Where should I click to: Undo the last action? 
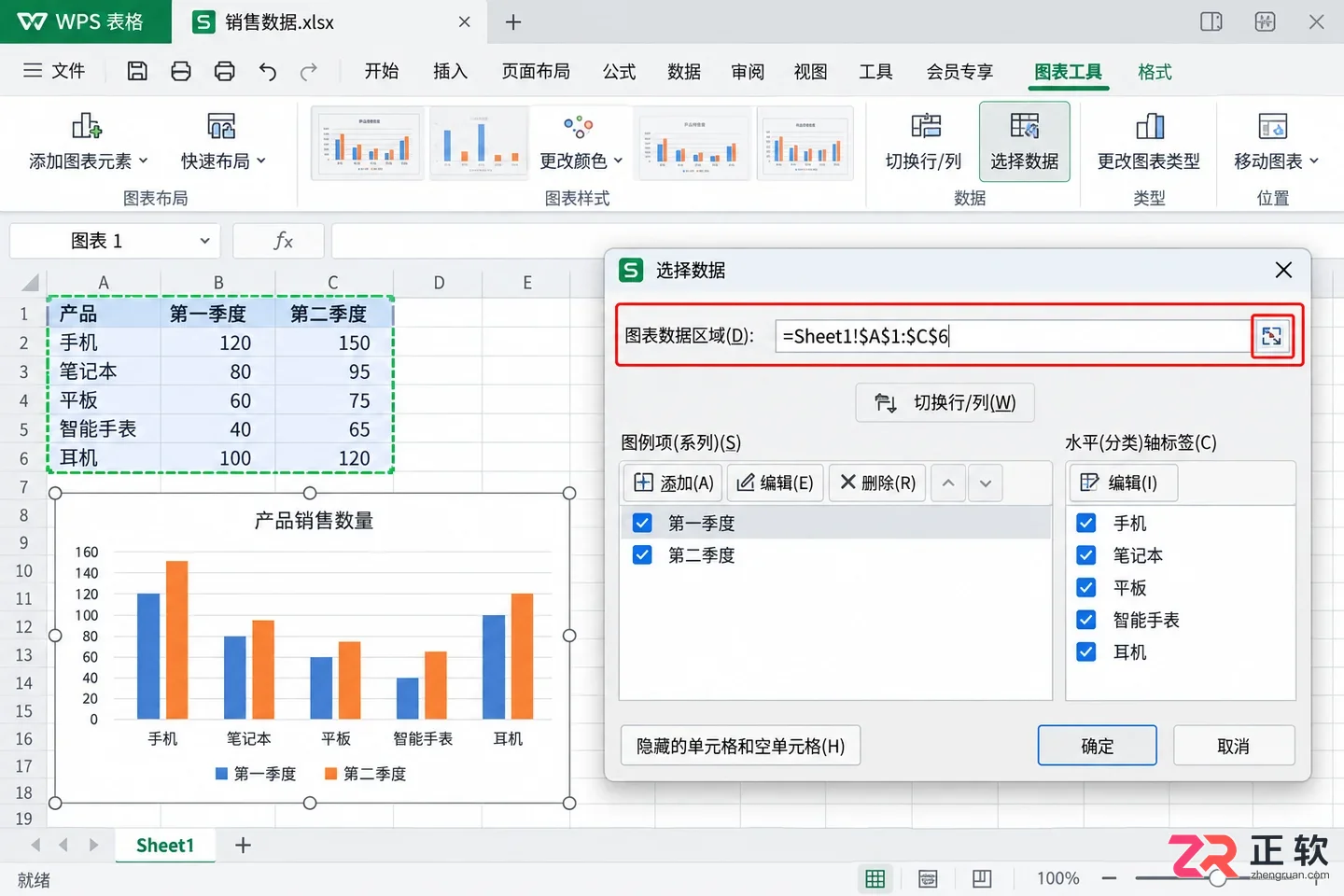[x=268, y=71]
